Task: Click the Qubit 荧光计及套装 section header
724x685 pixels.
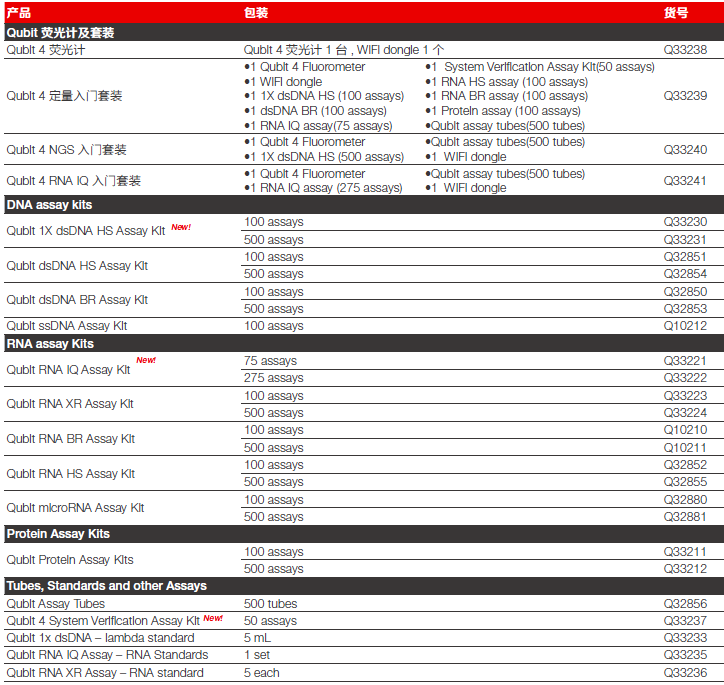Action: click(x=60, y=33)
